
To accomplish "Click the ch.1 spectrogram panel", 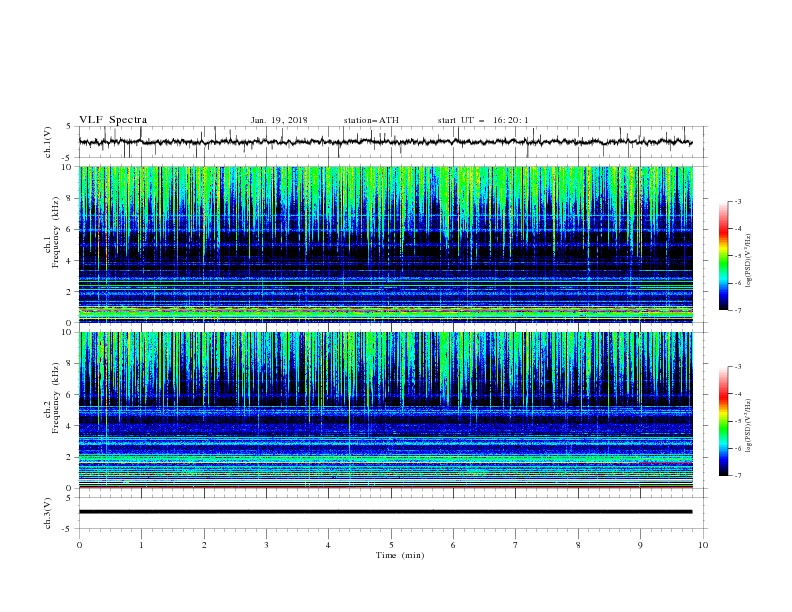I will click(x=386, y=244).
